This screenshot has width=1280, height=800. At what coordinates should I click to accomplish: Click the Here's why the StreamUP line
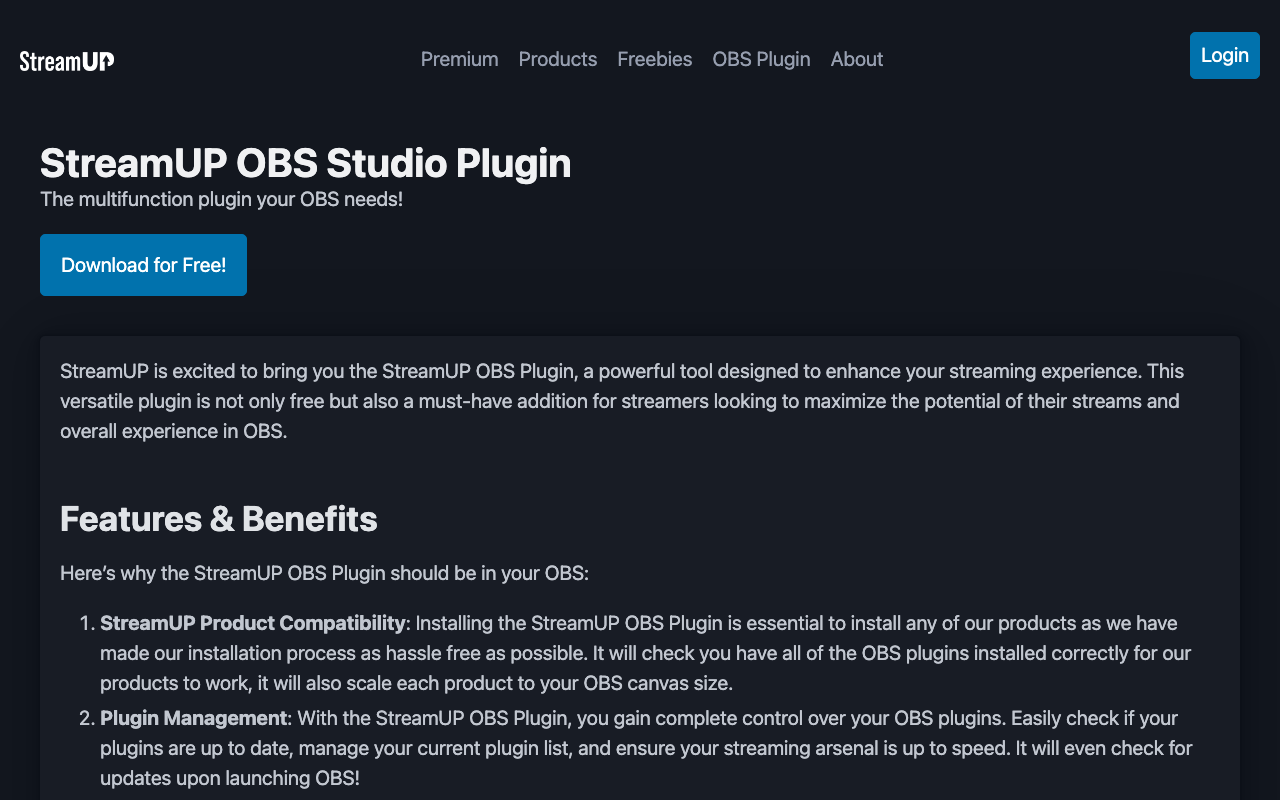(x=325, y=573)
